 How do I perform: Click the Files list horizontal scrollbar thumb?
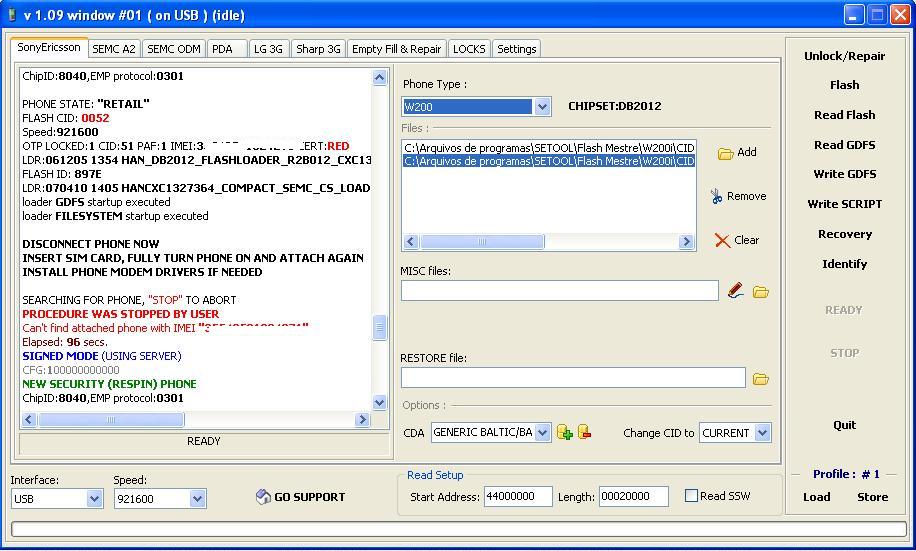pyautogui.click(x=482, y=242)
